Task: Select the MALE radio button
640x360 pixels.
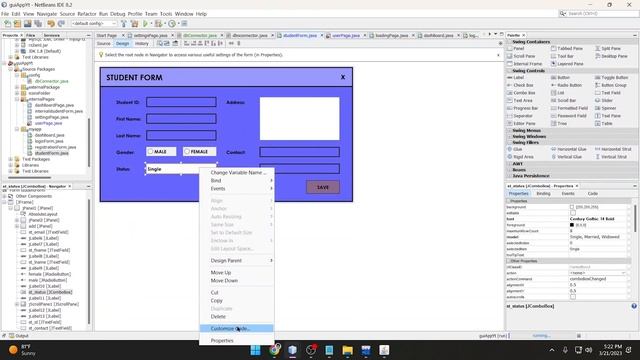Action: pos(161,151)
